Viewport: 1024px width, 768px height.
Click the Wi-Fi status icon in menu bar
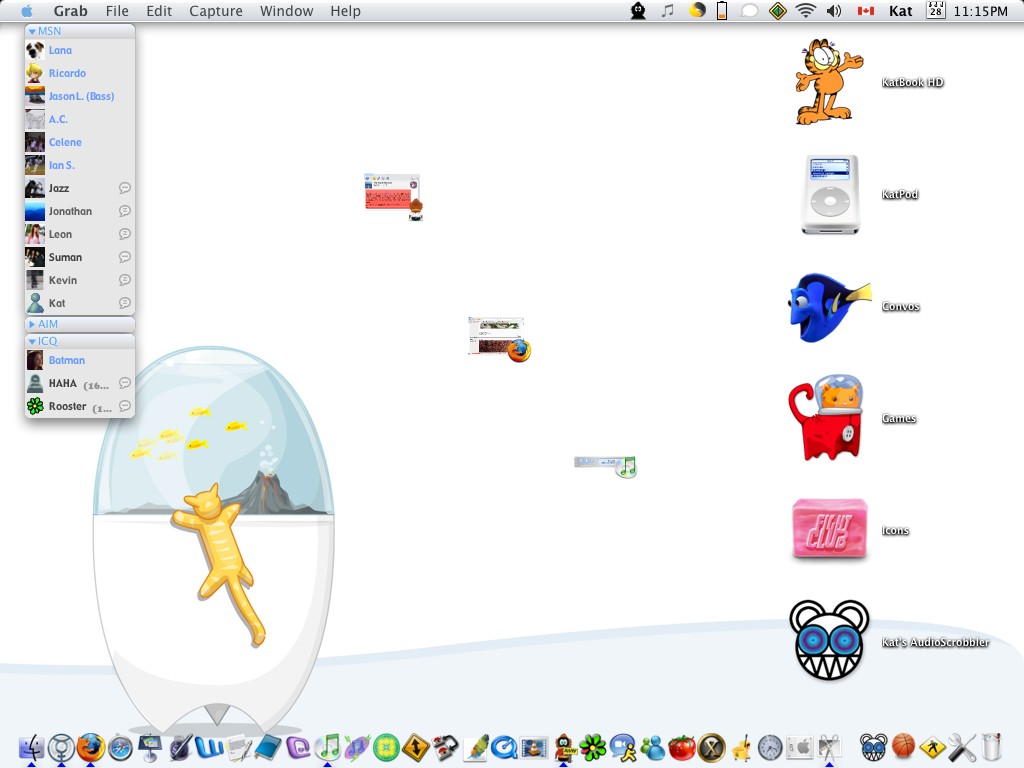806,11
